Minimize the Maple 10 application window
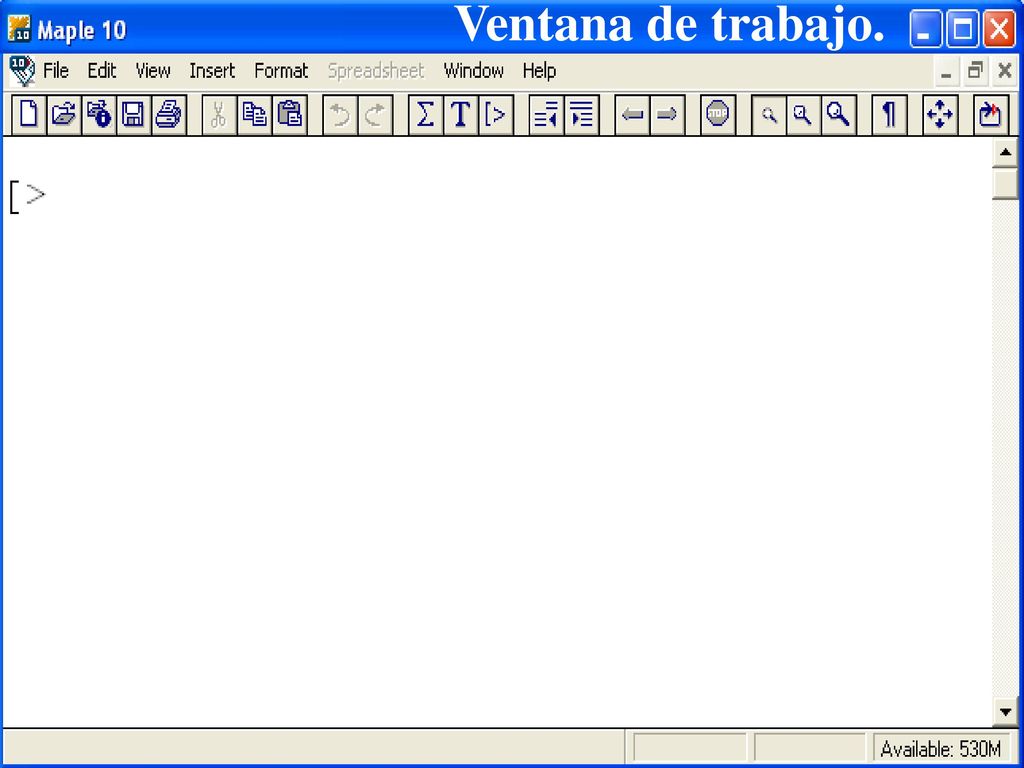The image size is (1024, 768). 925,29
